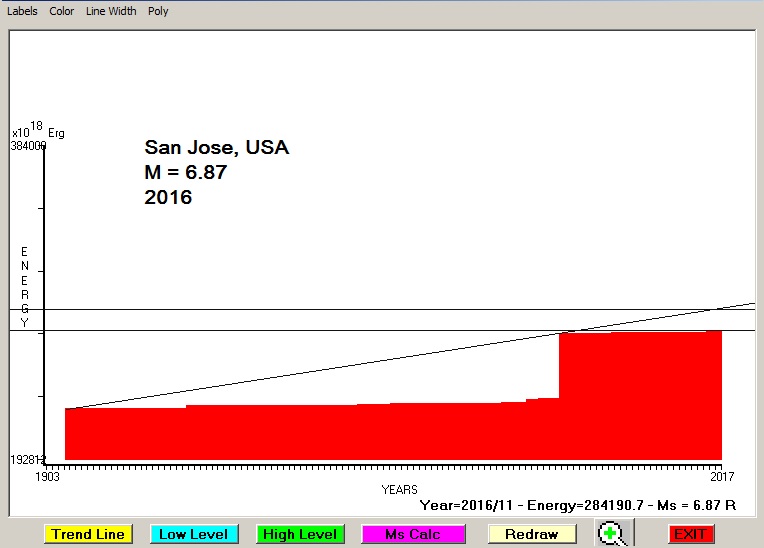The height and width of the screenshot is (548, 764).
Task: Click the Year/Energy/Ms status readout text
Action: pos(578,505)
